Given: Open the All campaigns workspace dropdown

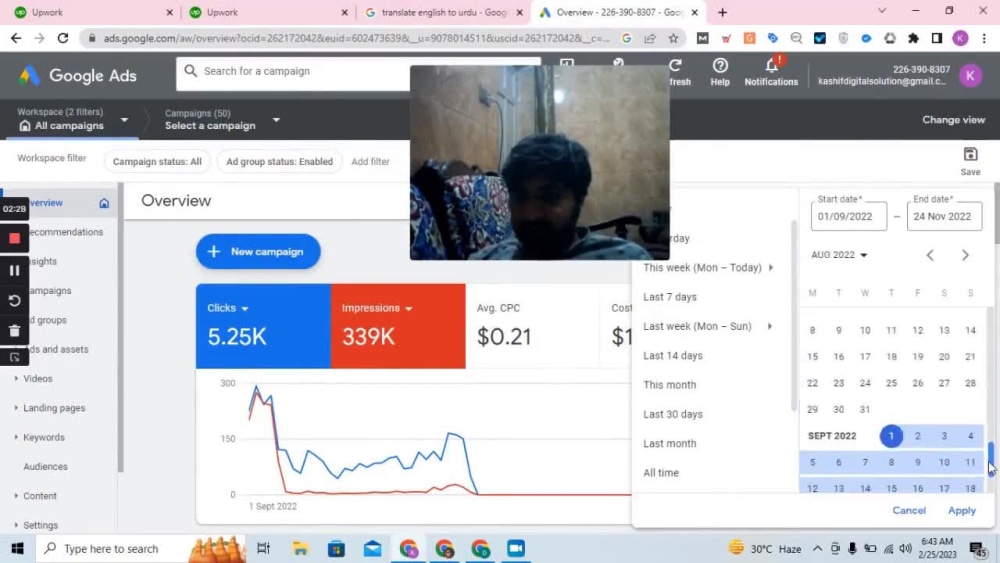Looking at the screenshot, I should [x=73, y=119].
